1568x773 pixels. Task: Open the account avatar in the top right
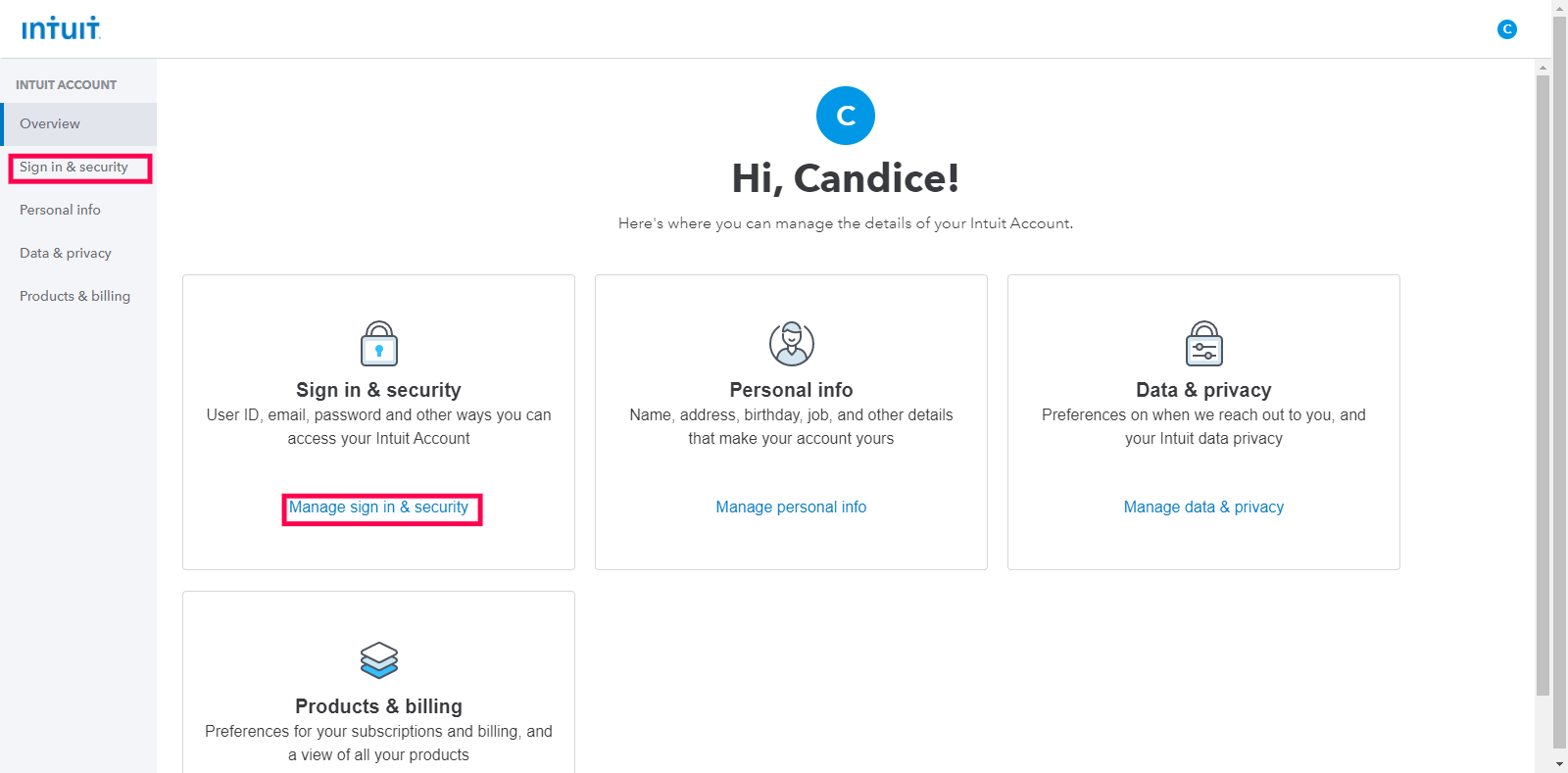click(x=1507, y=29)
